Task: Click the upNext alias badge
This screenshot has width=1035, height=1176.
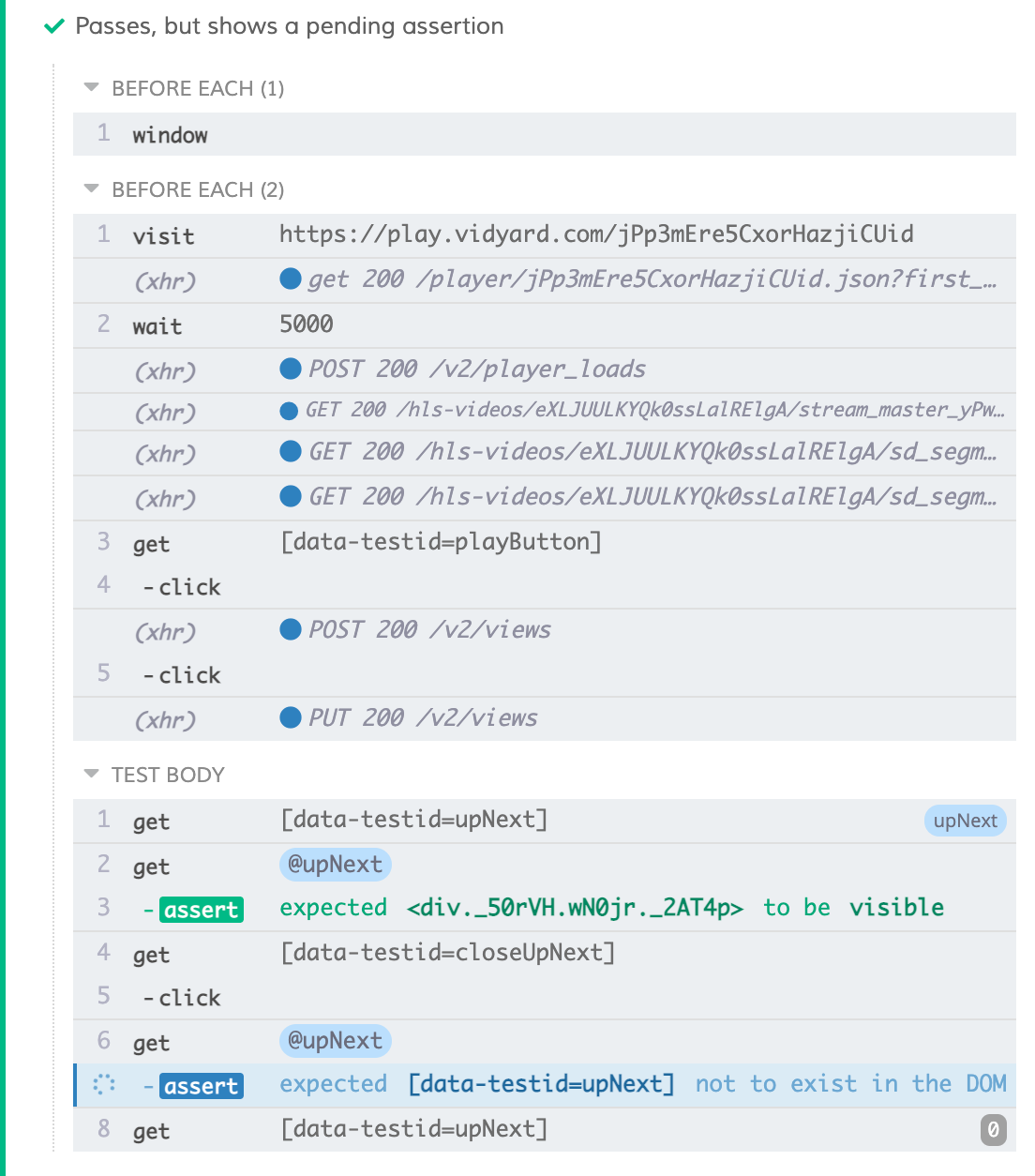Action: [965, 821]
